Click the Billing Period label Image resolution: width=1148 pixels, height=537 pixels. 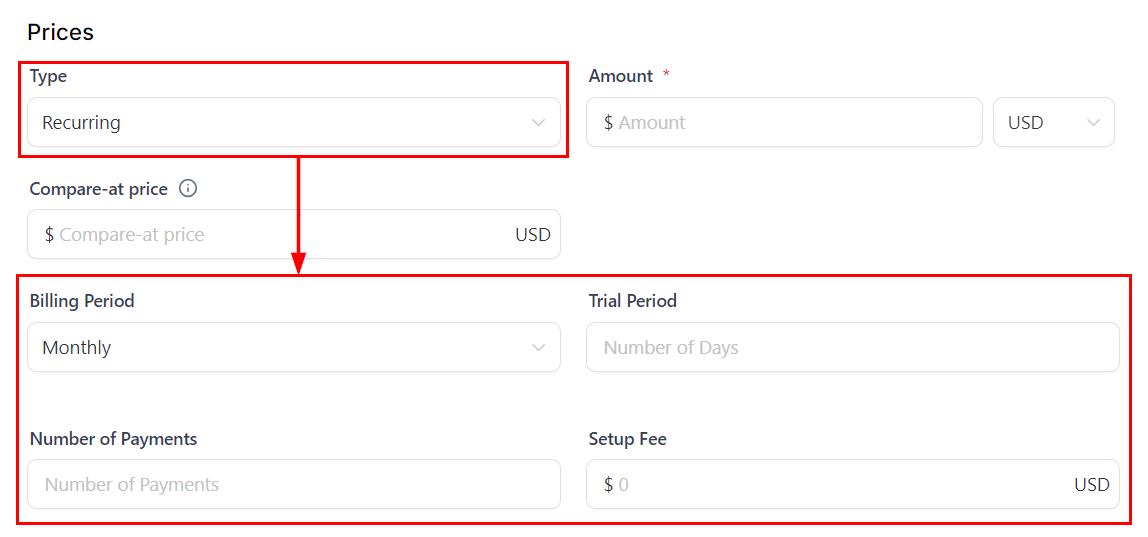tap(82, 301)
